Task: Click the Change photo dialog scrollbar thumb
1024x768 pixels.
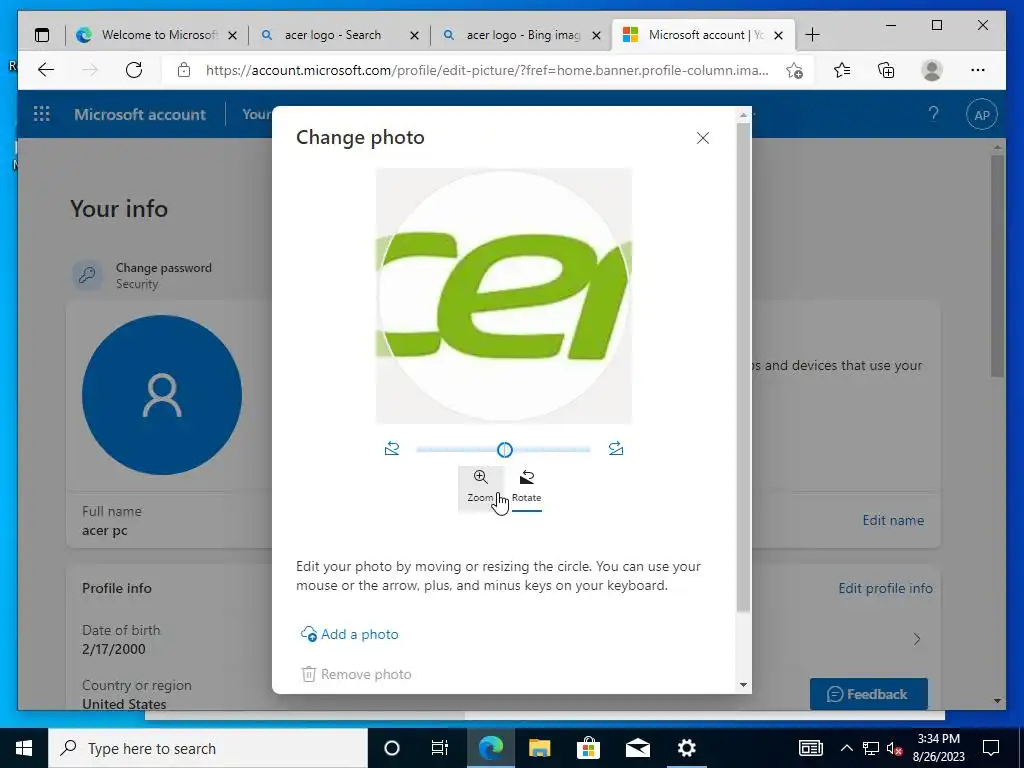Action: [743, 367]
